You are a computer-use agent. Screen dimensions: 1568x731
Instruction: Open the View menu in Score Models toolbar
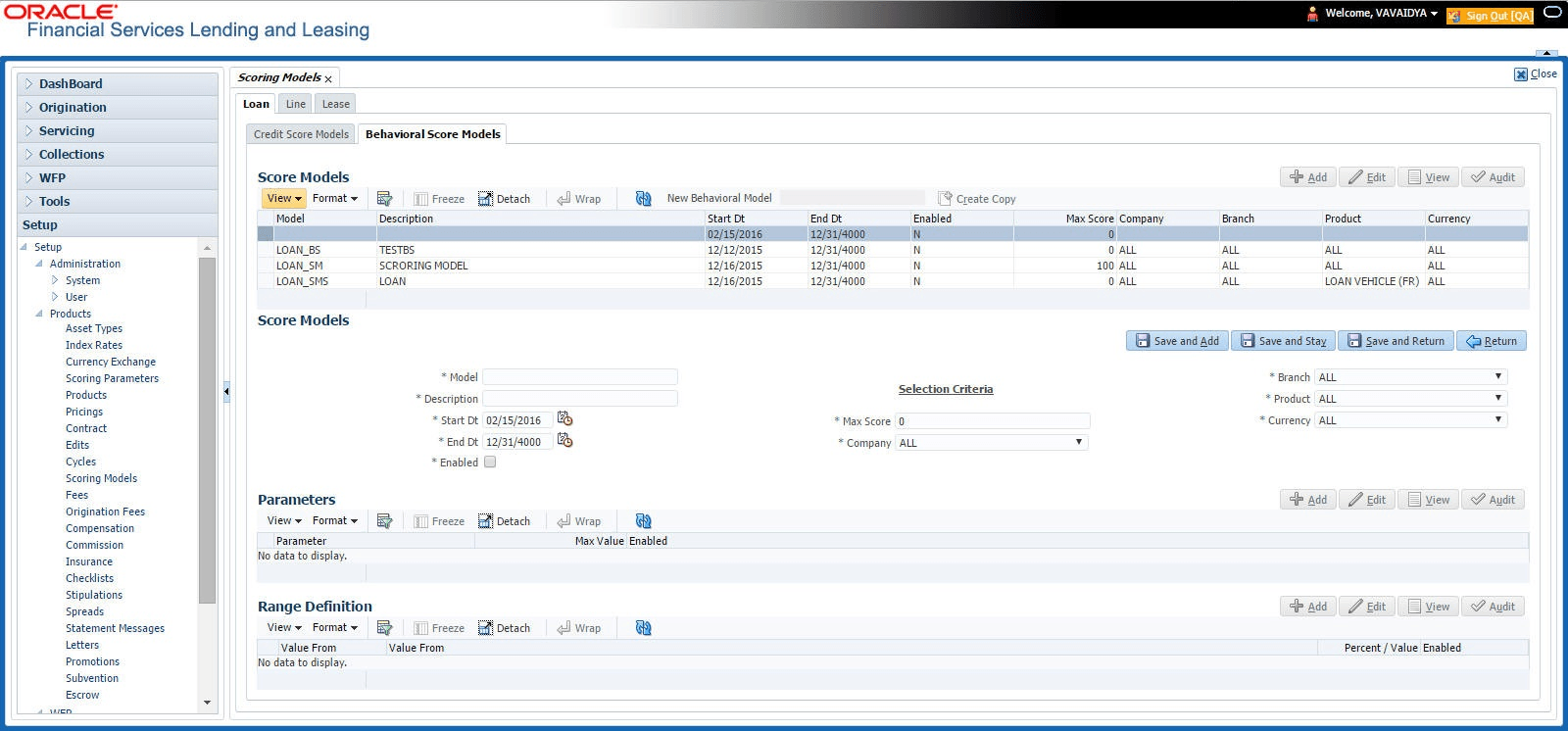[x=284, y=198]
